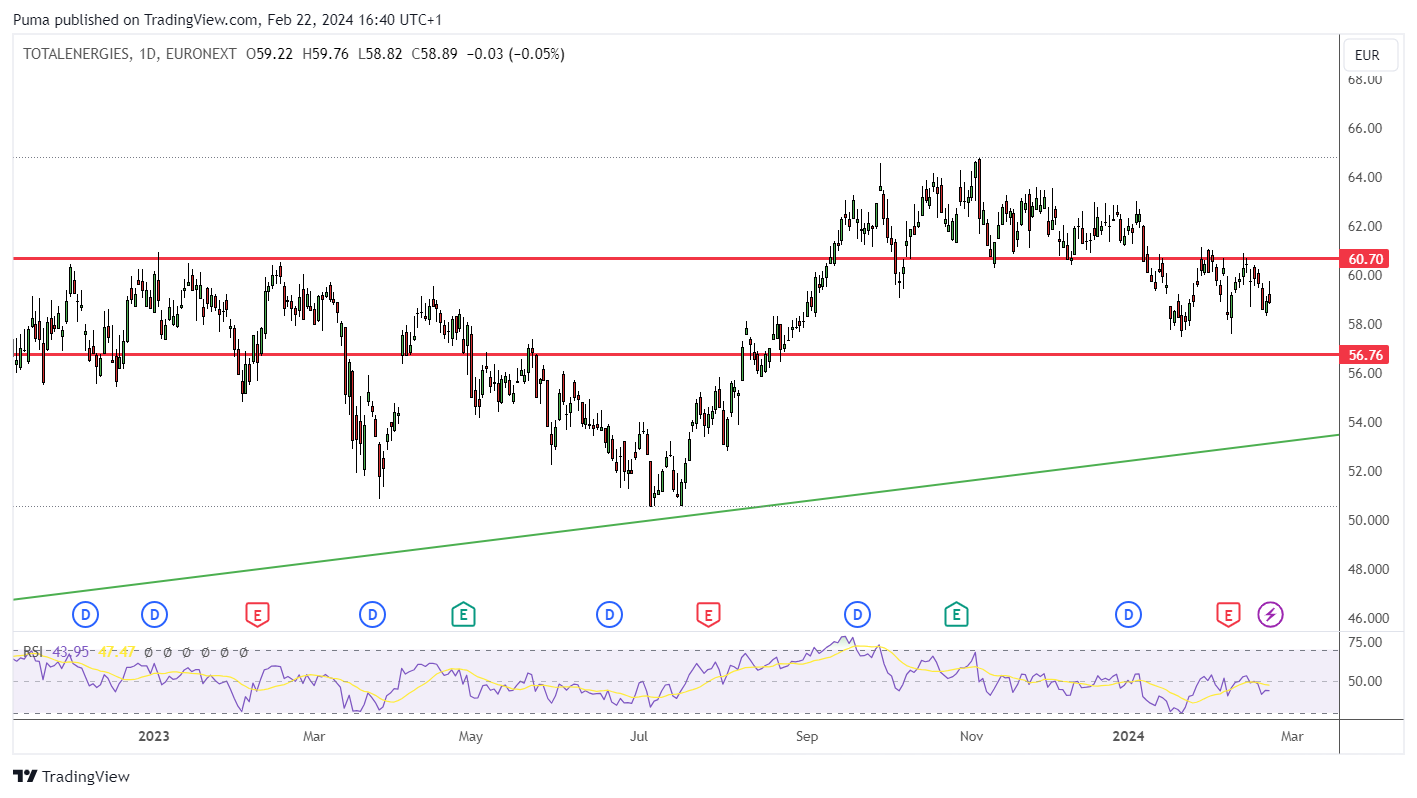This screenshot has width=1417, height=798.
Task: Click the green earnings E marker near May
Action: pyautogui.click(x=462, y=614)
